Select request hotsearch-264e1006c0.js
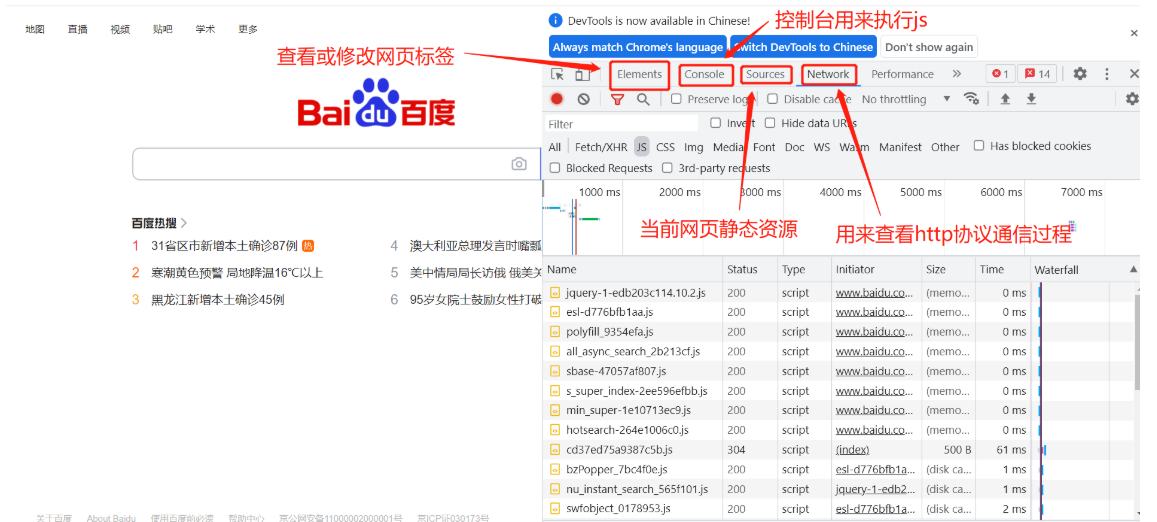 pyautogui.click(x=627, y=430)
